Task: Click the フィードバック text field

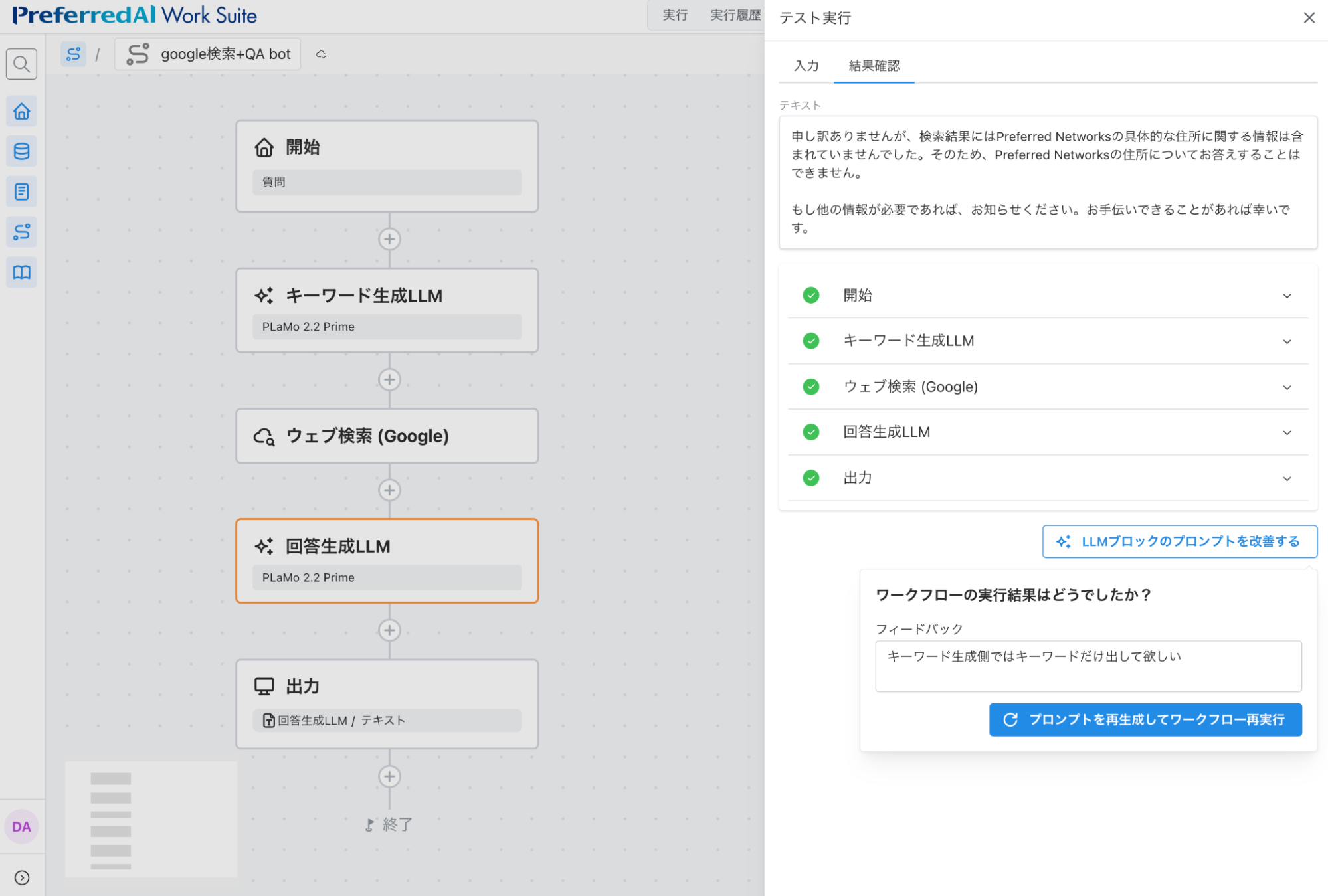Action: [x=1088, y=666]
